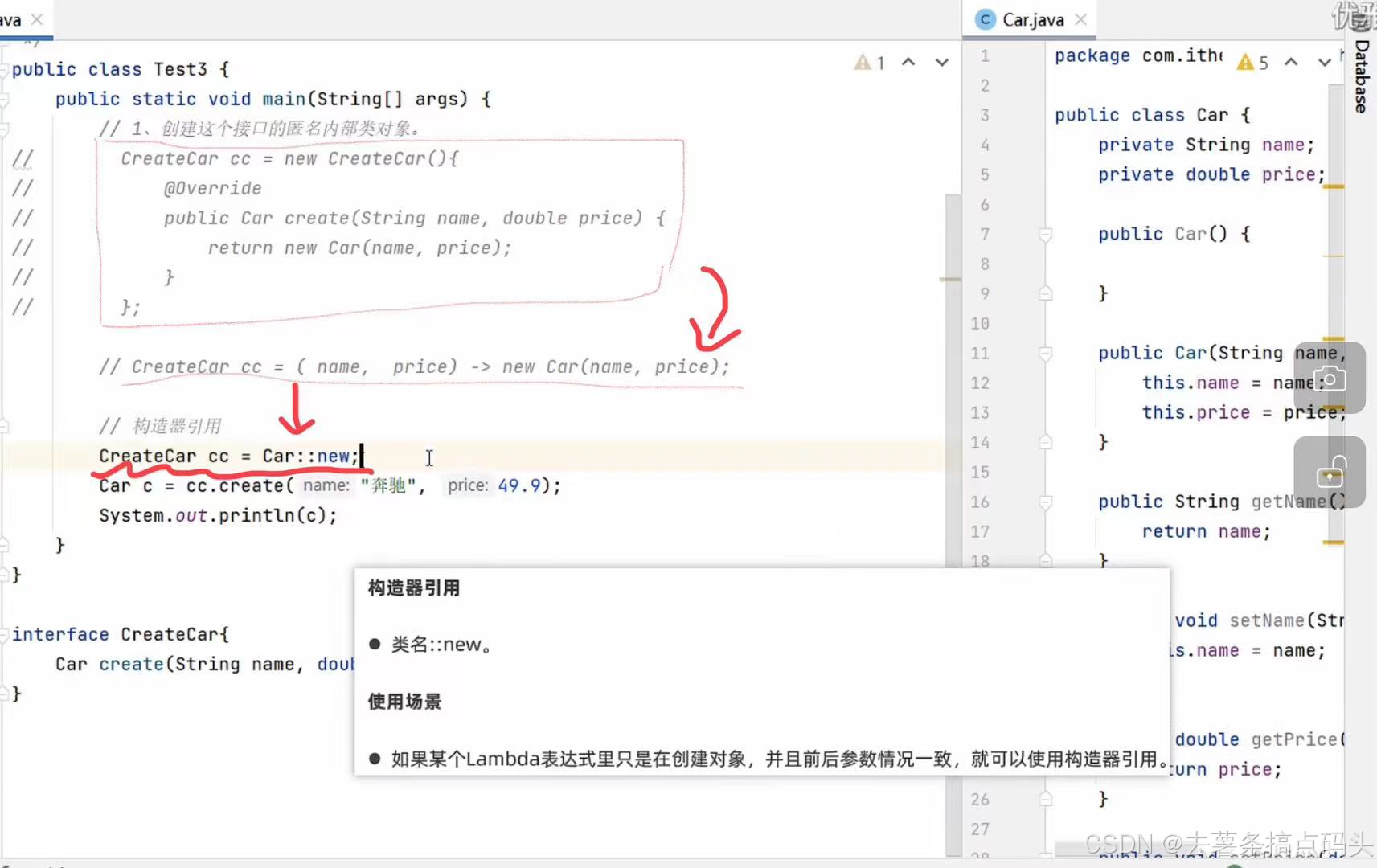Viewport: 1377px width, 868px height.
Task: Click line number 10 in Car.java gutter
Action: tap(979, 324)
